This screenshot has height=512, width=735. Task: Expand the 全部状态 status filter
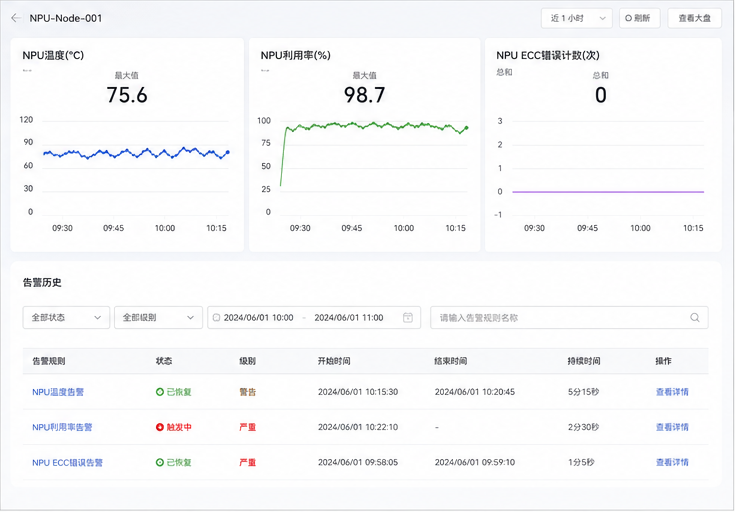coord(66,317)
